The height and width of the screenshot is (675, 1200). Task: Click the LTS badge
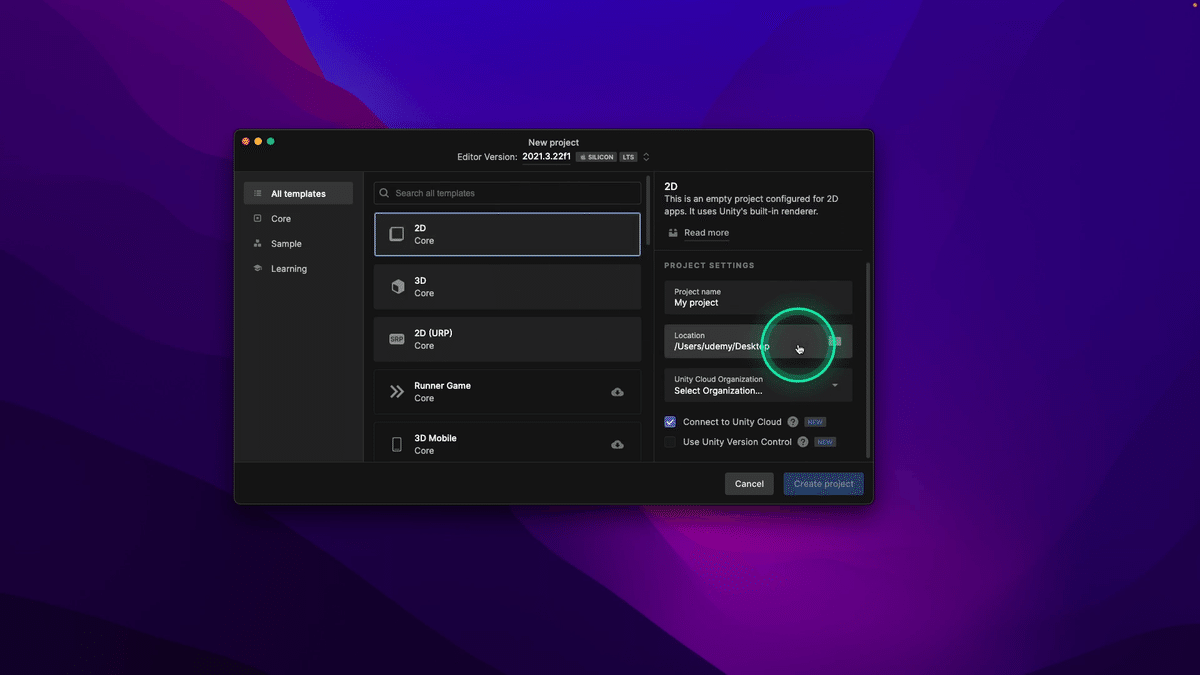(x=629, y=157)
